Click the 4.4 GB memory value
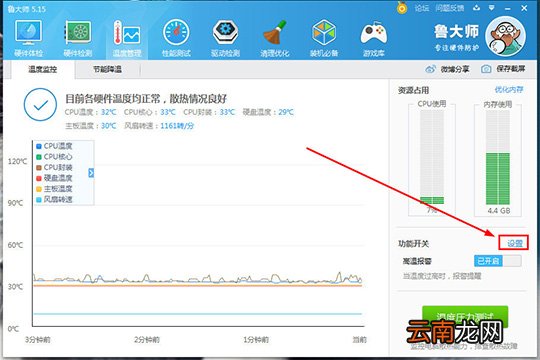The image size is (540, 360). click(499, 210)
